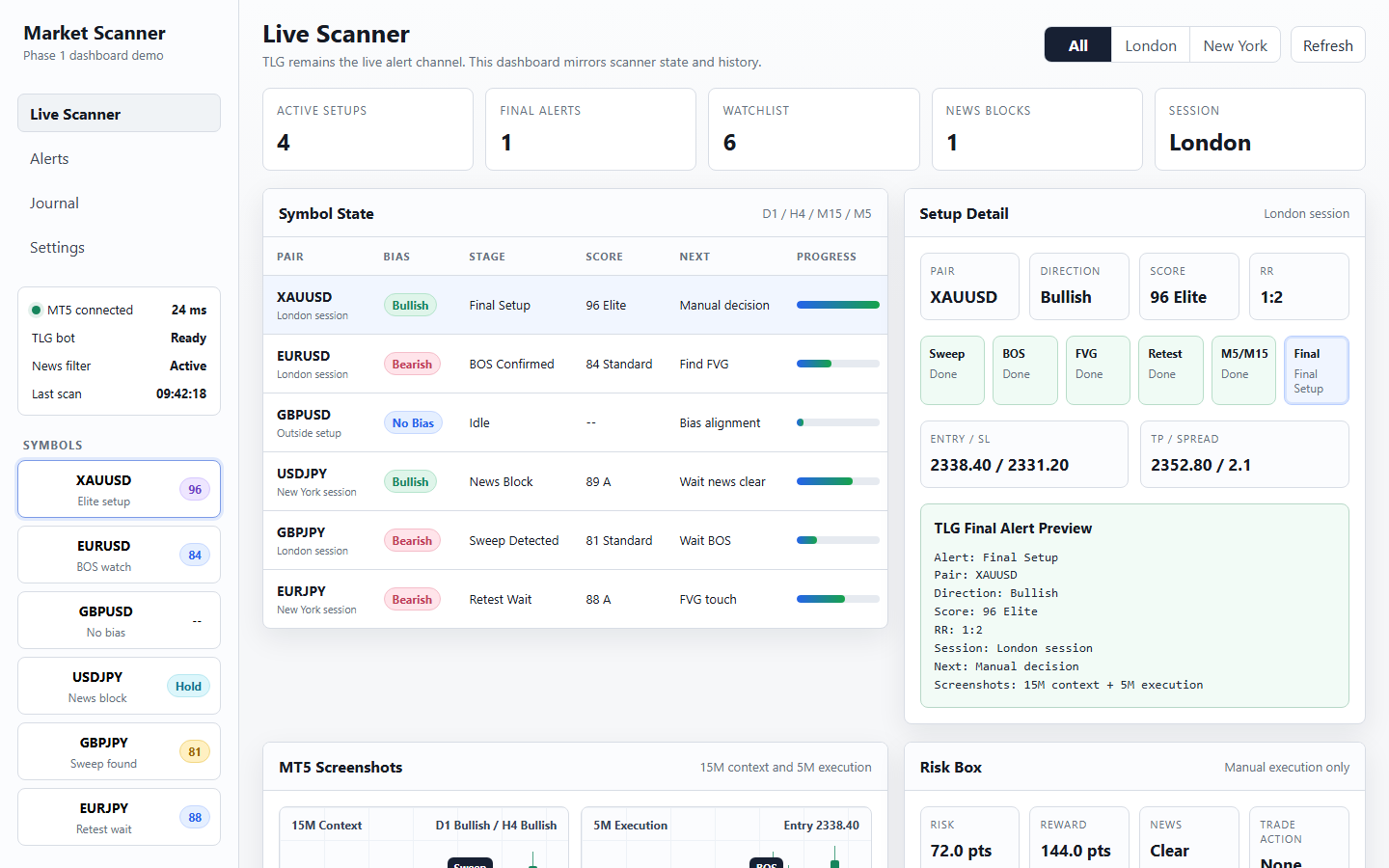Select the New York session filter
This screenshot has height=868, width=1389.
pos(1235,45)
